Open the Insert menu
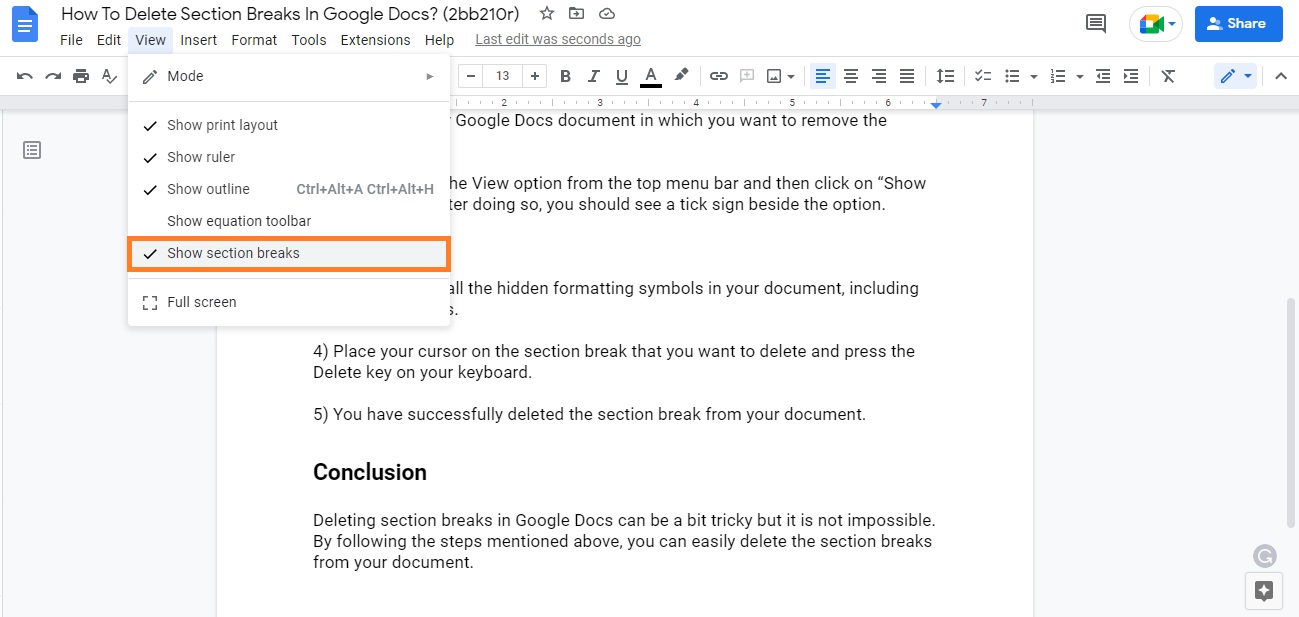 pyautogui.click(x=198, y=40)
